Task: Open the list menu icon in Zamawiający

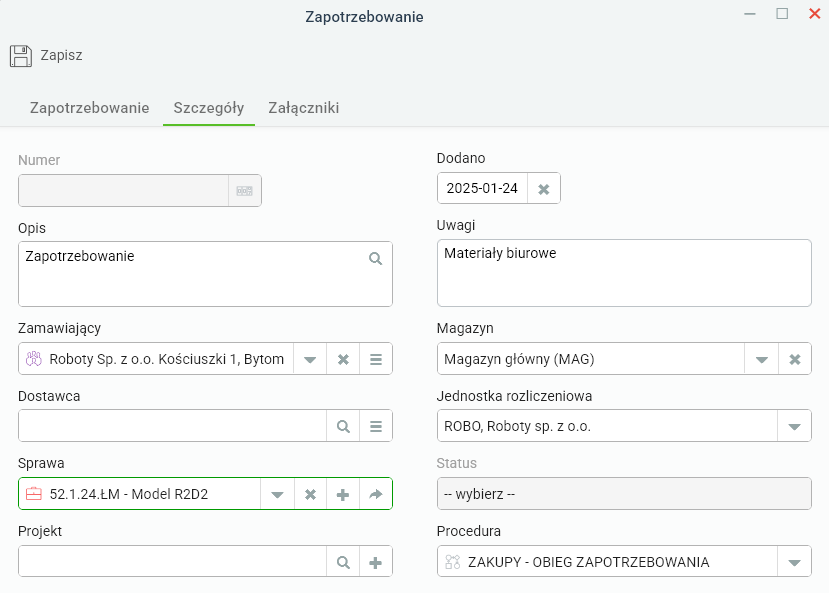Action: [376, 359]
